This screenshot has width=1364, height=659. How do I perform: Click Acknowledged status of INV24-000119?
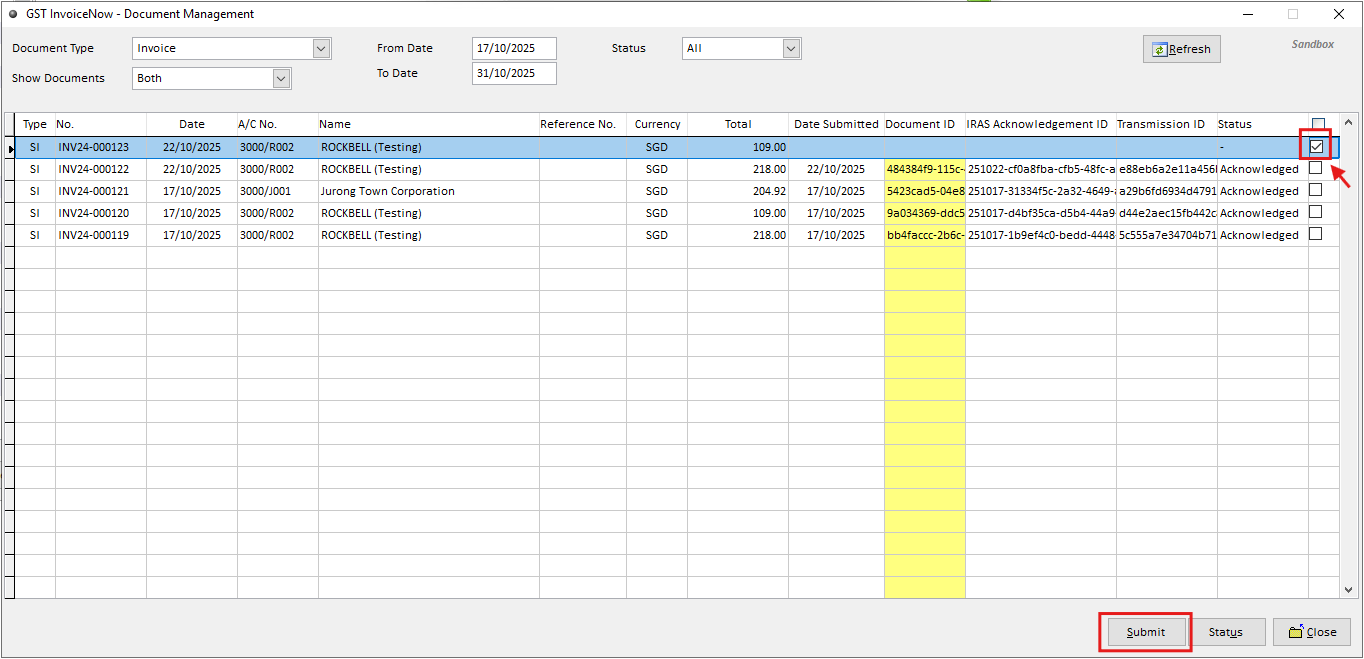point(1259,235)
